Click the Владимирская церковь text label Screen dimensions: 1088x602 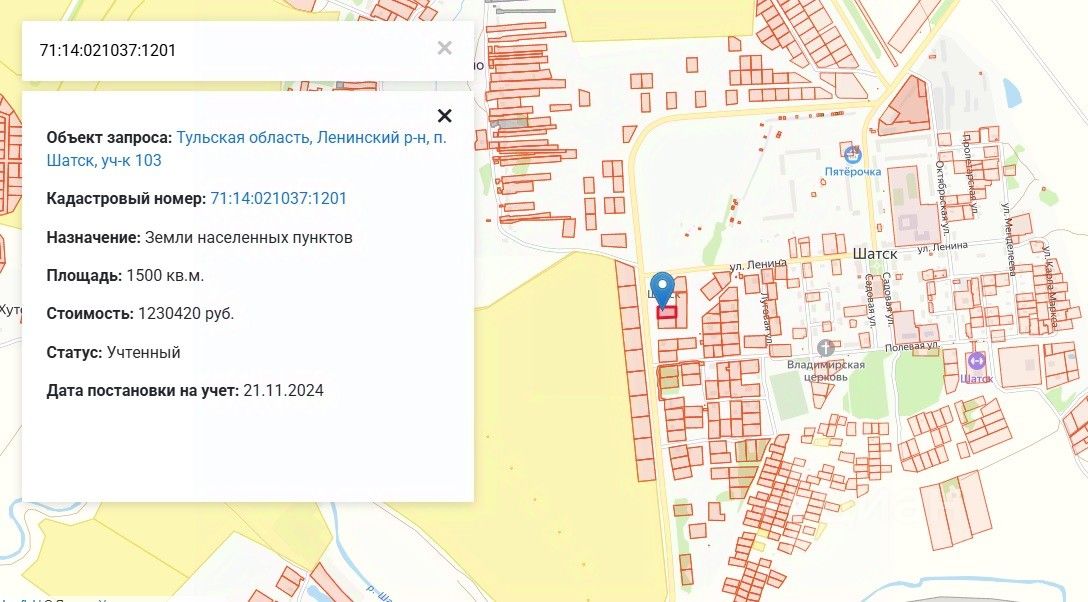pos(825,371)
